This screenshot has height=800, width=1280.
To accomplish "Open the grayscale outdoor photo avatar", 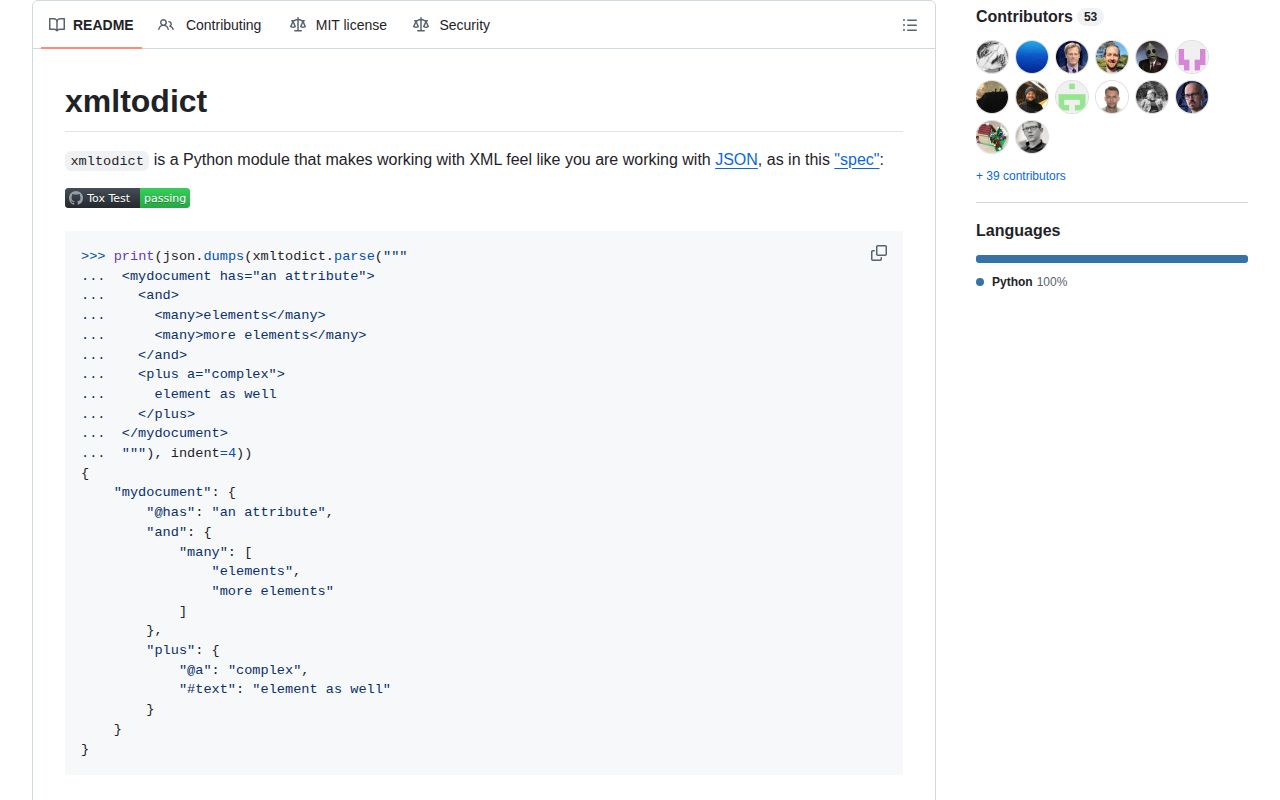I will [1152, 97].
